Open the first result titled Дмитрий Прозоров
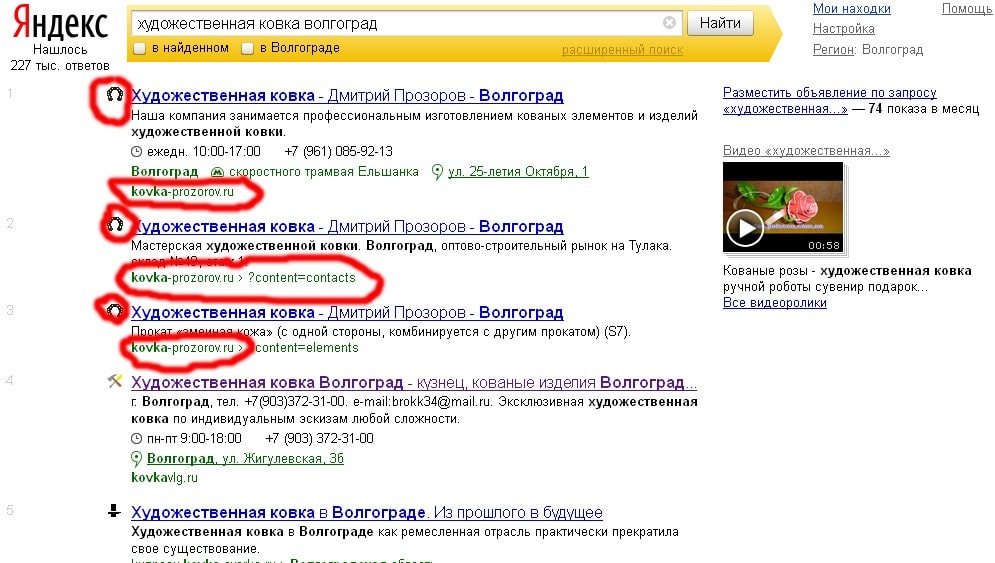995x563 pixels. click(x=347, y=95)
